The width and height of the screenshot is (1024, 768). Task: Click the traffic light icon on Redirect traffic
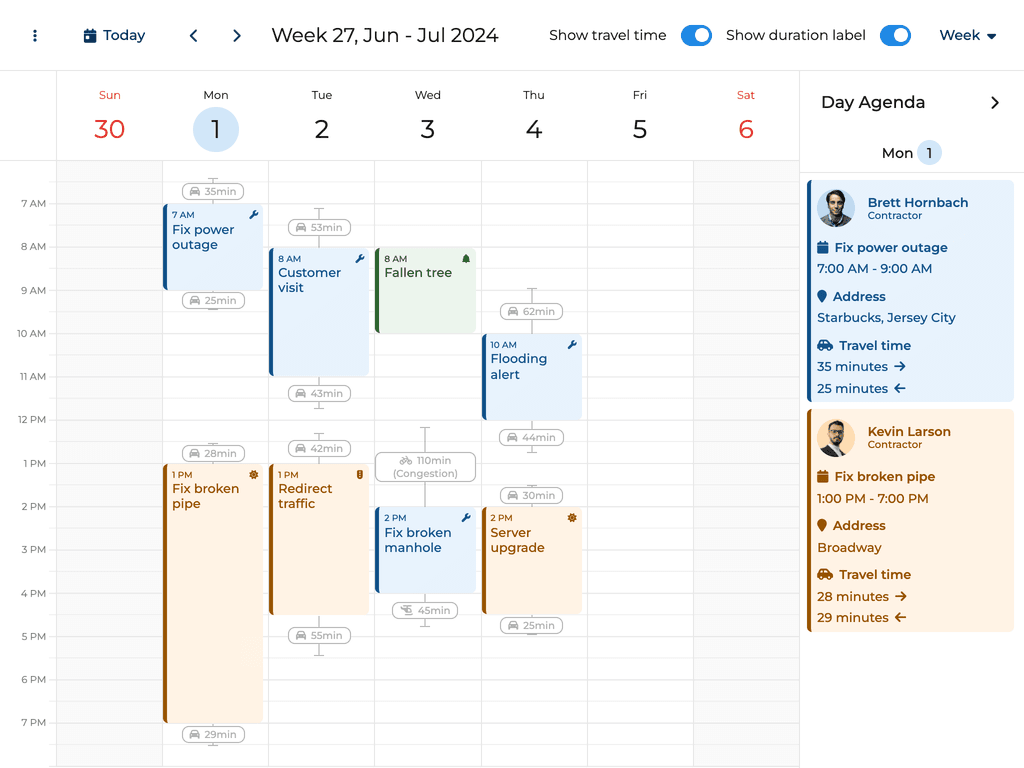coord(360,475)
